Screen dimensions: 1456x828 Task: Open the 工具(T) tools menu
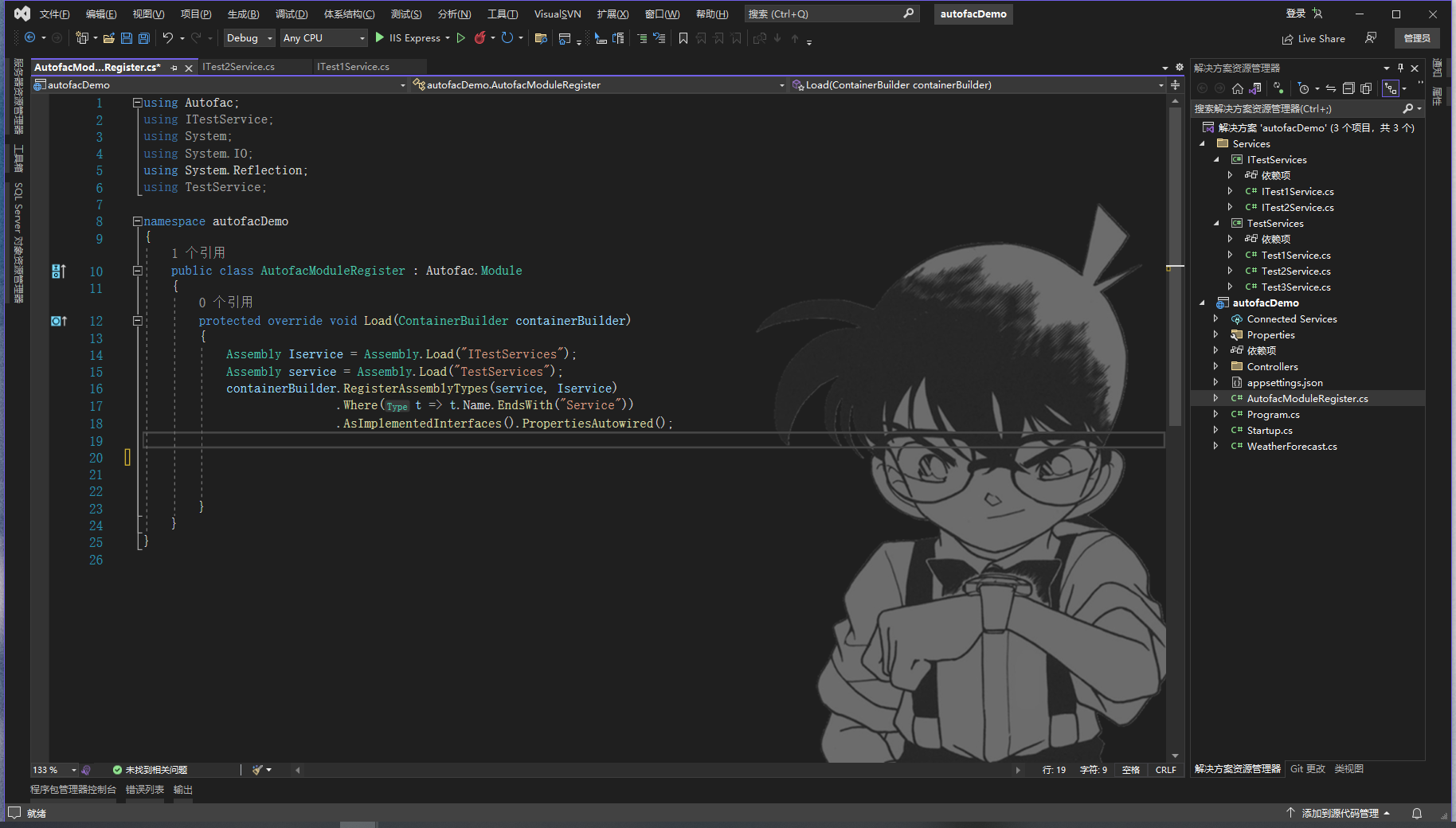(503, 14)
